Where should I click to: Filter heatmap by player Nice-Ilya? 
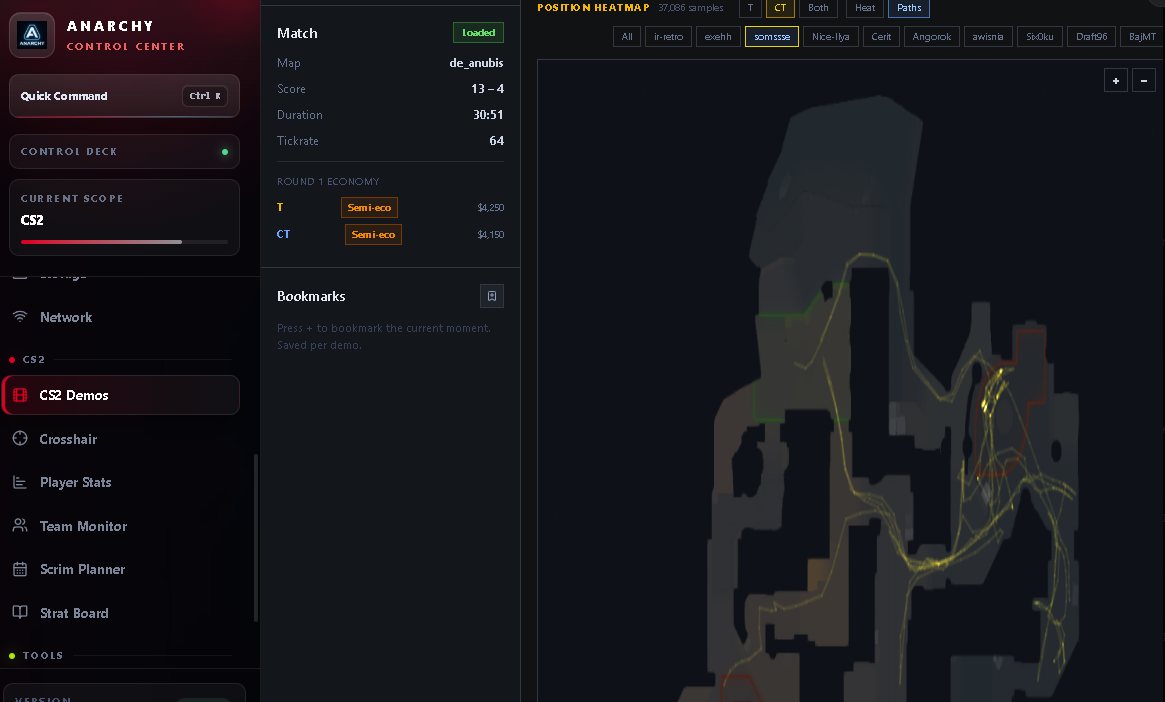831,36
